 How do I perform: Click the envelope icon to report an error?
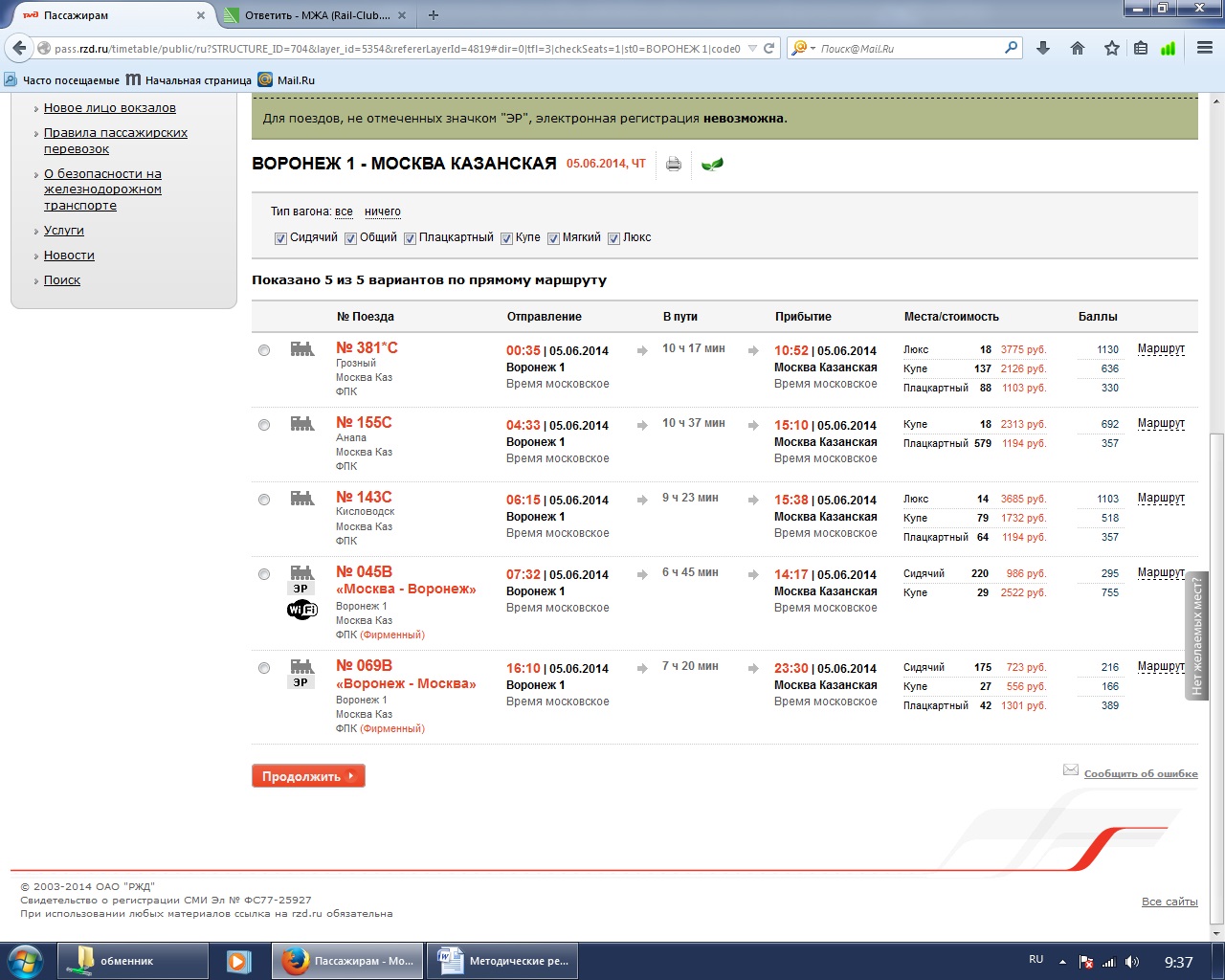click(1071, 770)
